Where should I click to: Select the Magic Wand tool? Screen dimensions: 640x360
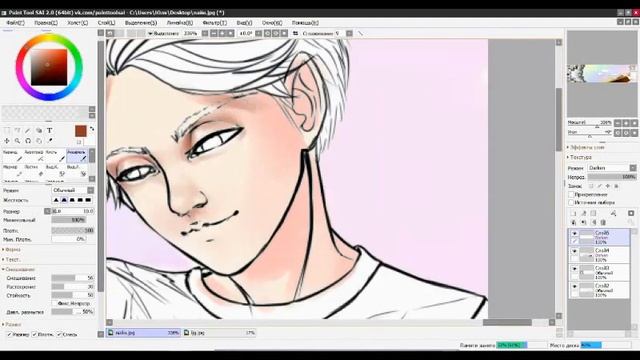coord(28,131)
